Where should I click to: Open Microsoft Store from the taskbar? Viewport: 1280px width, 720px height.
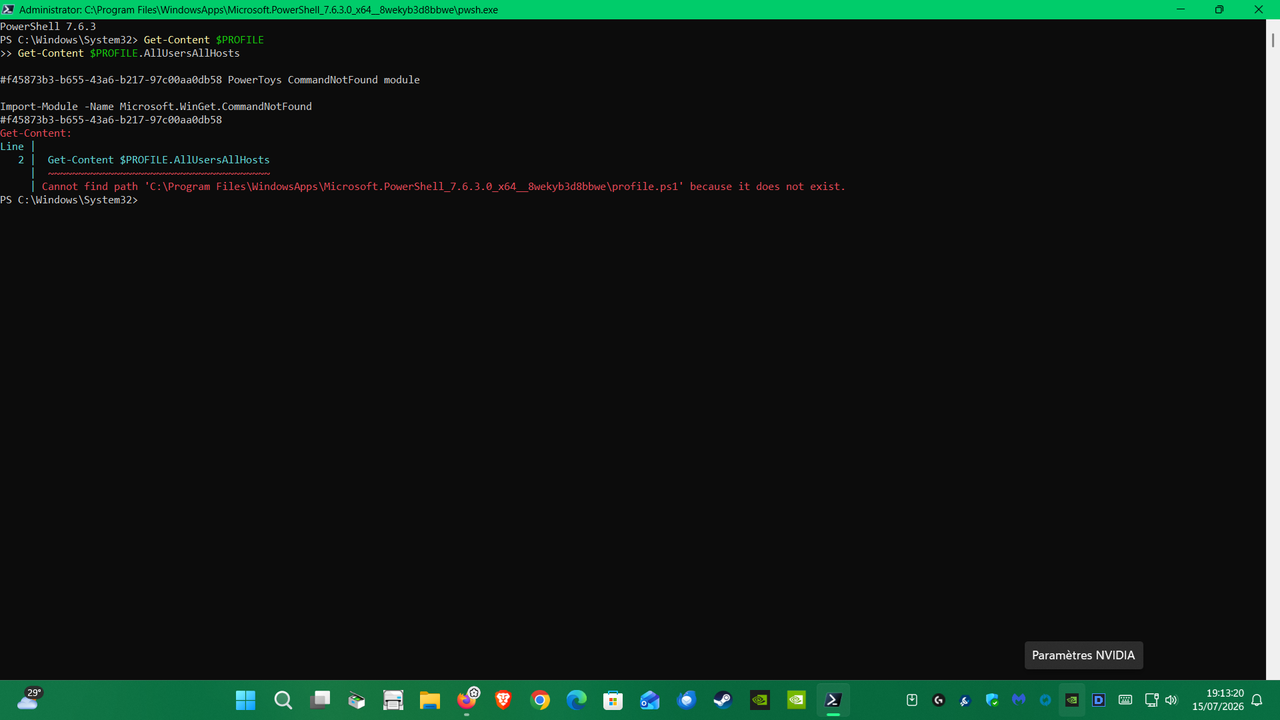613,700
